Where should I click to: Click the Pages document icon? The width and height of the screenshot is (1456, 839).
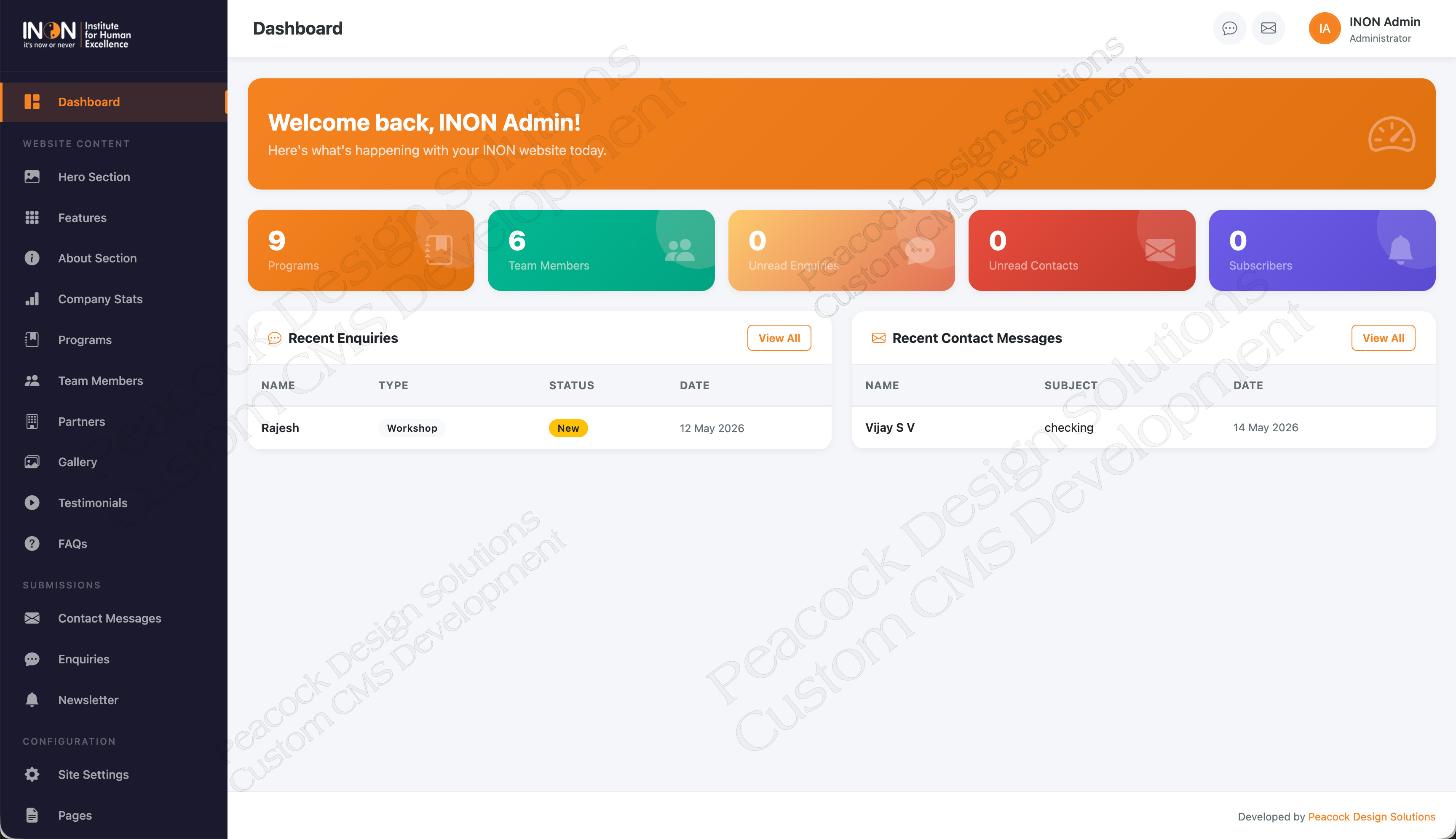pos(32,815)
